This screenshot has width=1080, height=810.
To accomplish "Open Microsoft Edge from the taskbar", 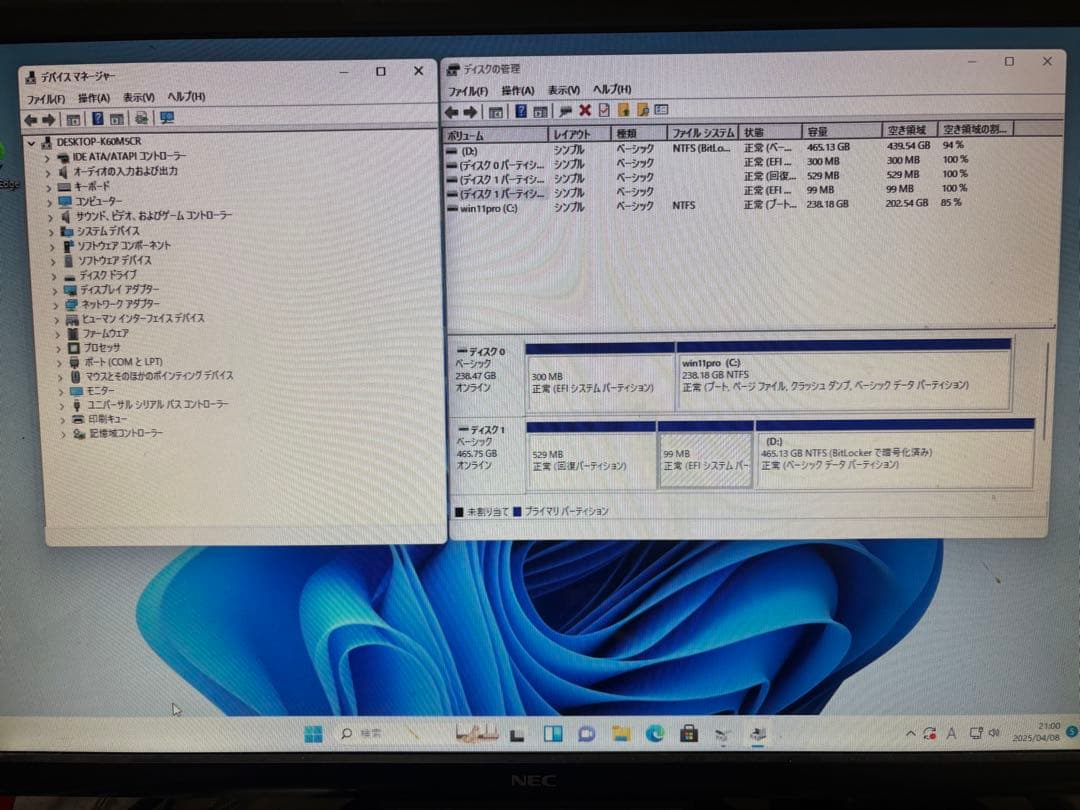I will tap(656, 734).
